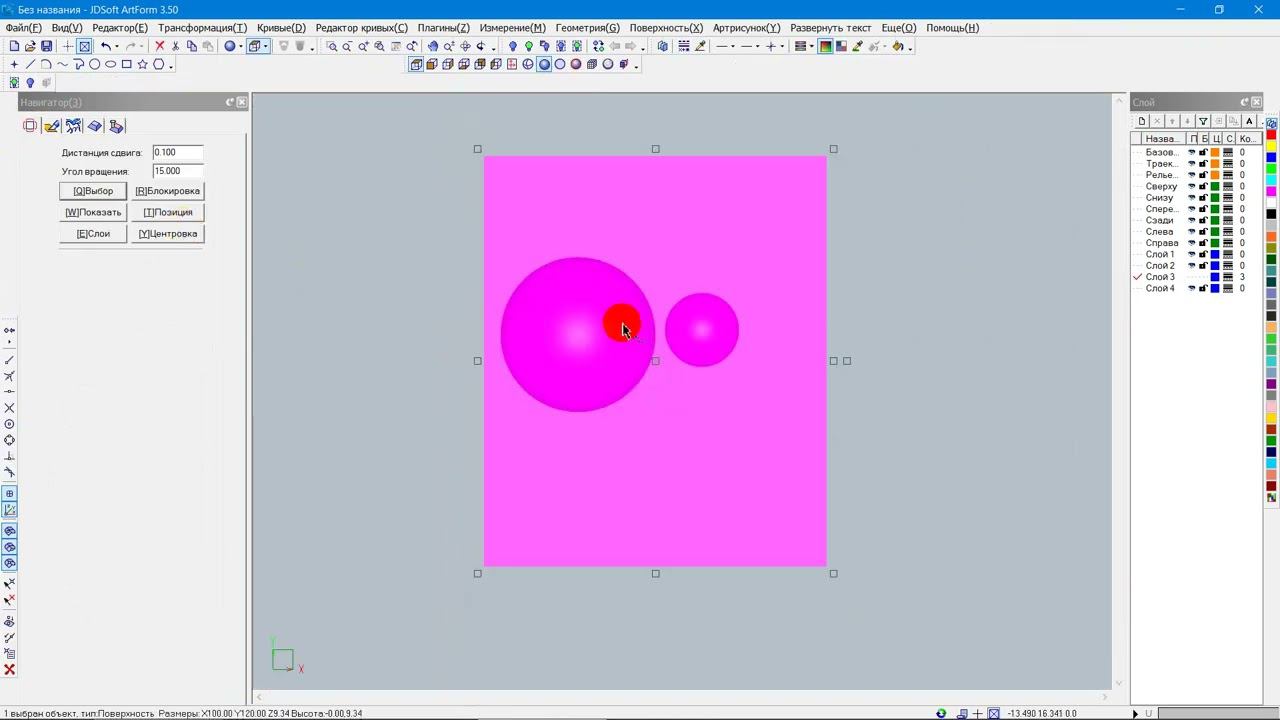Expand the sphere shading mode dropdown
Viewport: 1280px width, 720px height.
(x=241, y=46)
